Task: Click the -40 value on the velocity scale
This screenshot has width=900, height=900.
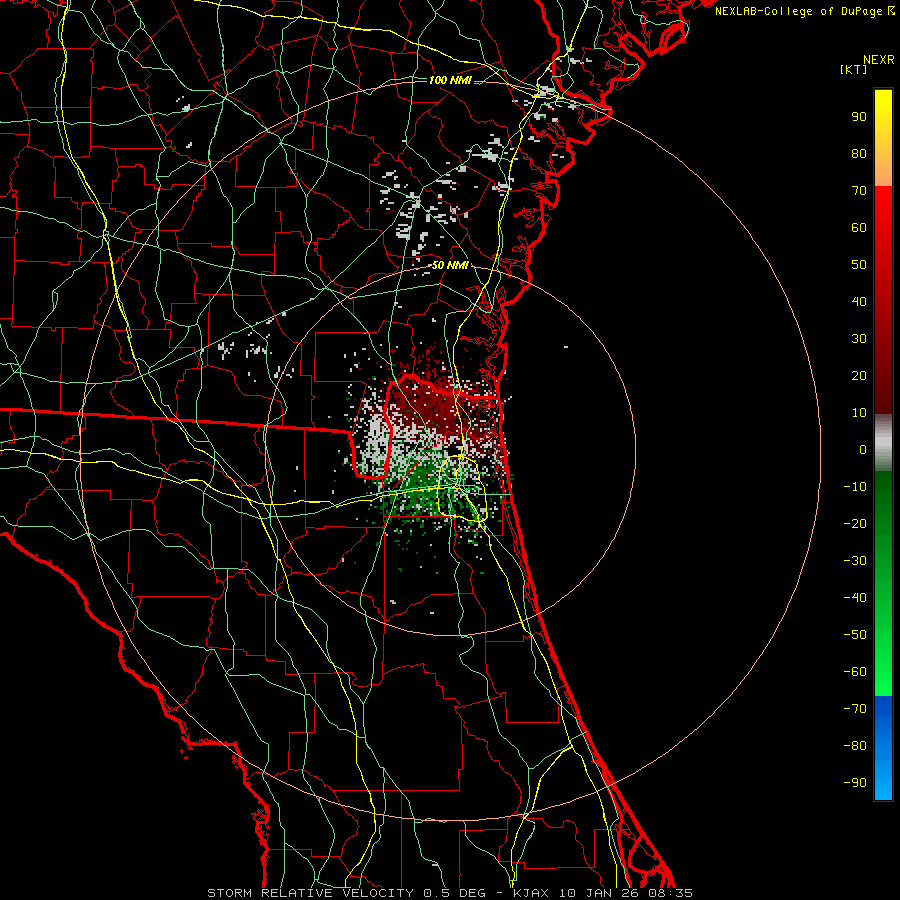Action: coord(855,598)
